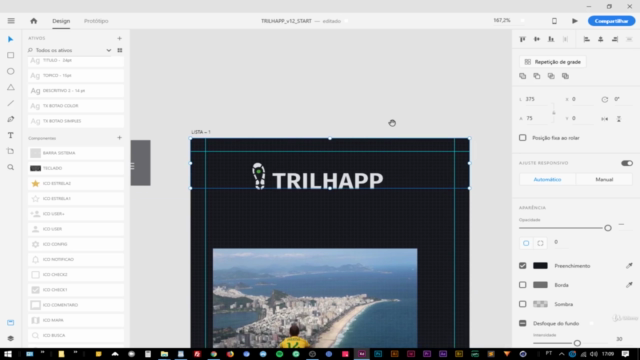
Task: Apply the Intersect boolean operation
Action: 551,76
